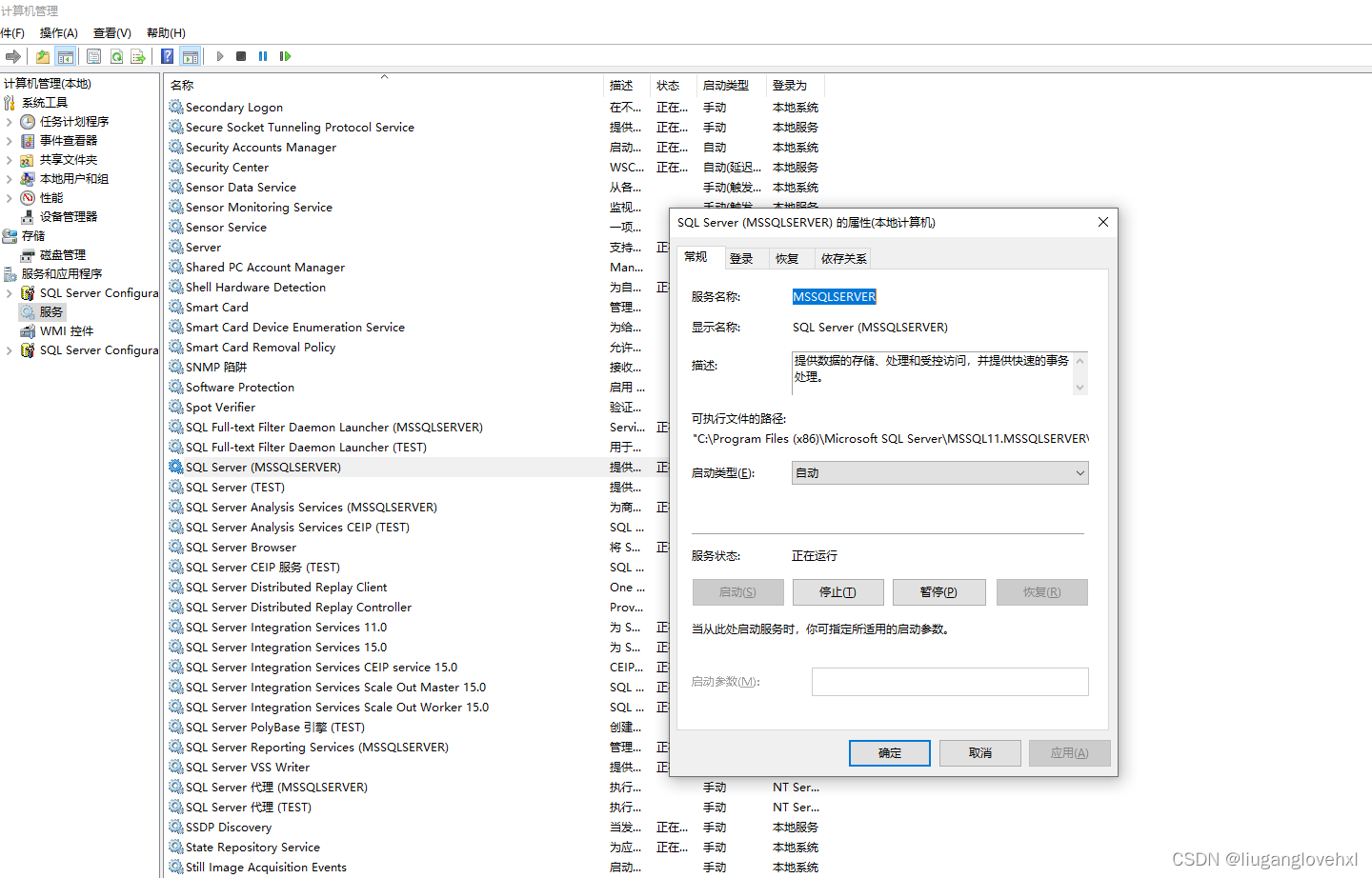Select the 任务计划程序 clock icon in tree

pyautogui.click(x=28, y=122)
